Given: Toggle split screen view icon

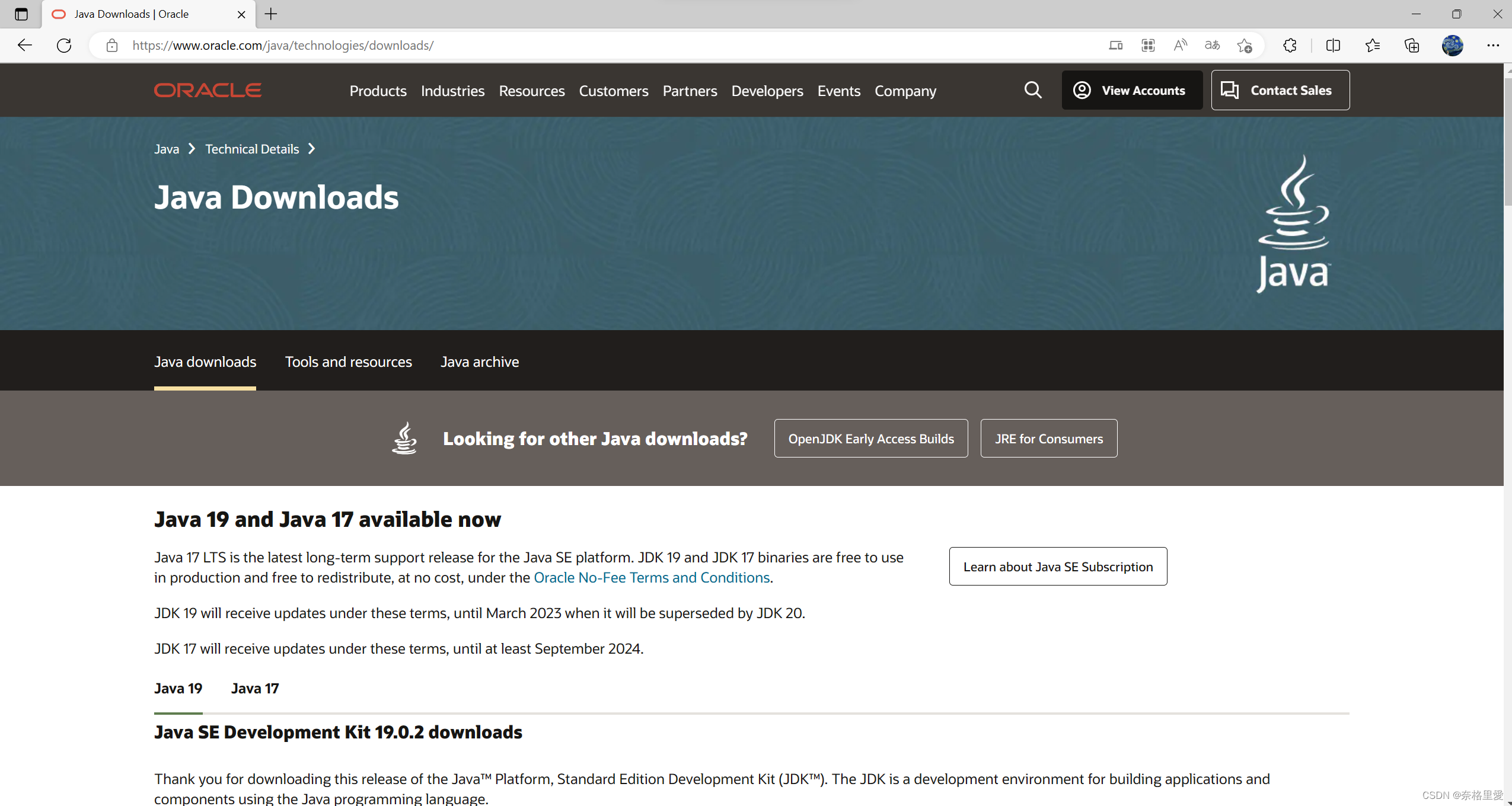Looking at the screenshot, I should 1333,46.
